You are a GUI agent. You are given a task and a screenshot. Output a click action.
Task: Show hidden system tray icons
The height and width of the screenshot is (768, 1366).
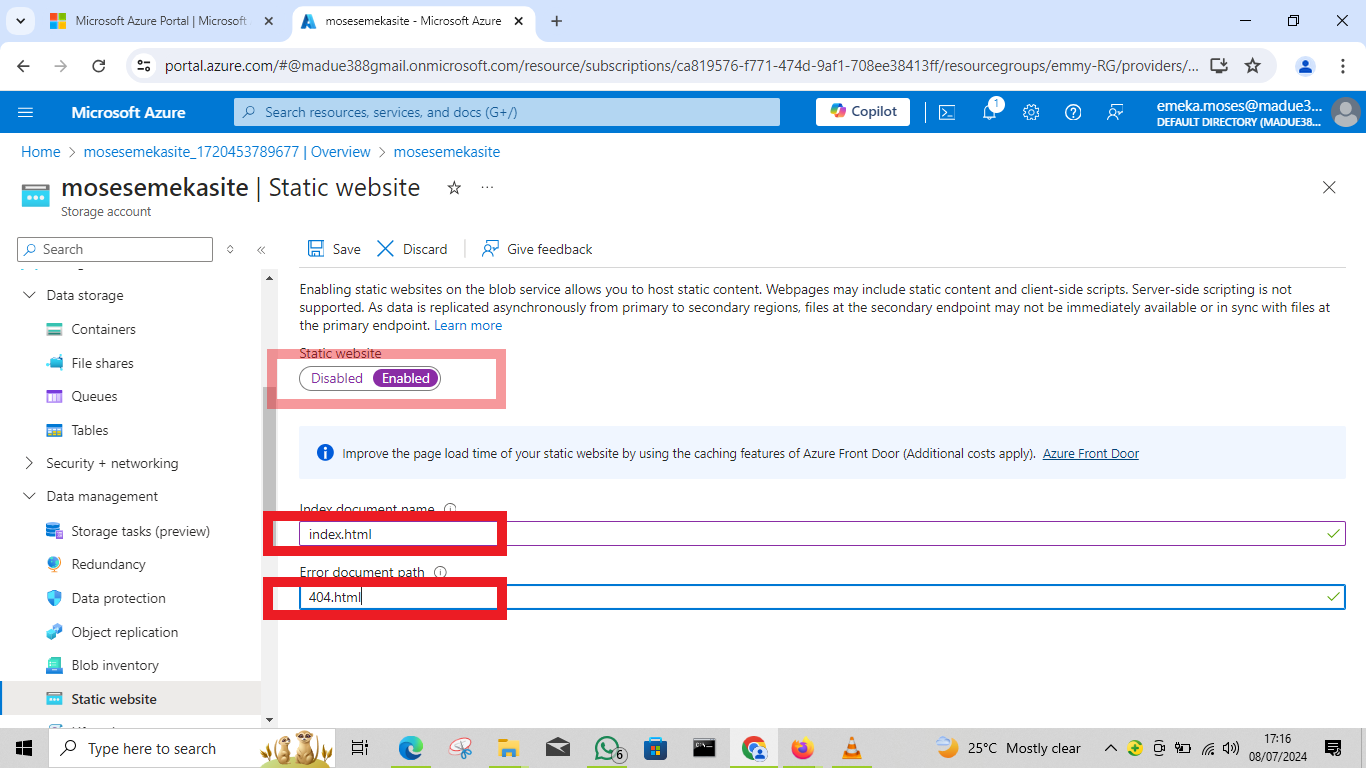click(1110, 748)
